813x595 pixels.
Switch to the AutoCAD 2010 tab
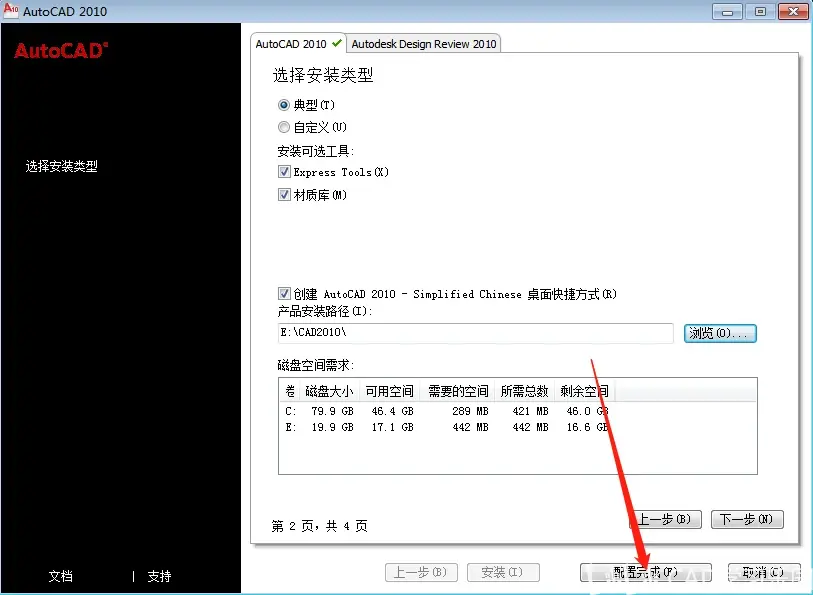(298, 44)
